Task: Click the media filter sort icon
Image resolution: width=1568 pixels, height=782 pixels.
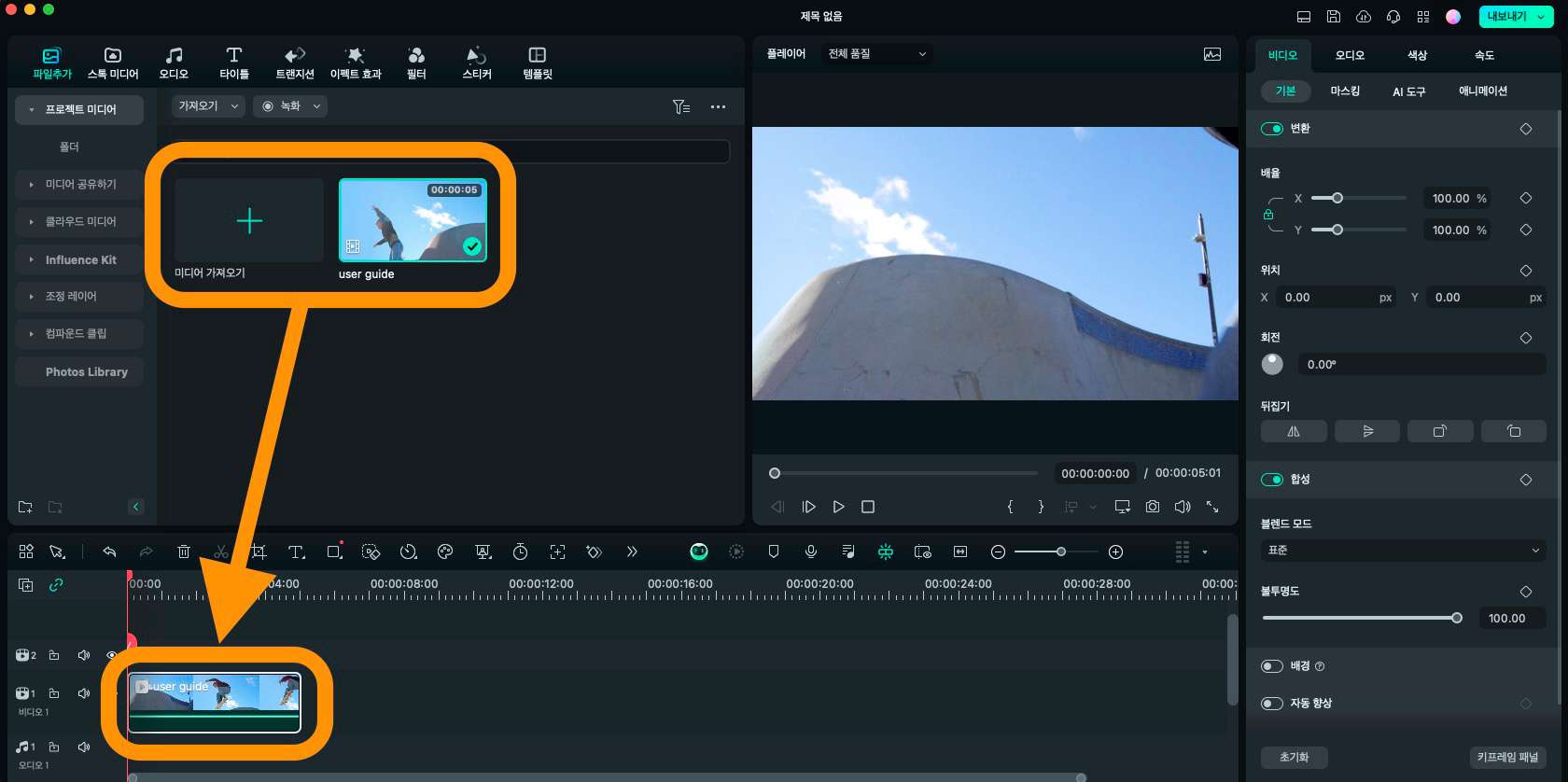Action: (x=681, y=107)
